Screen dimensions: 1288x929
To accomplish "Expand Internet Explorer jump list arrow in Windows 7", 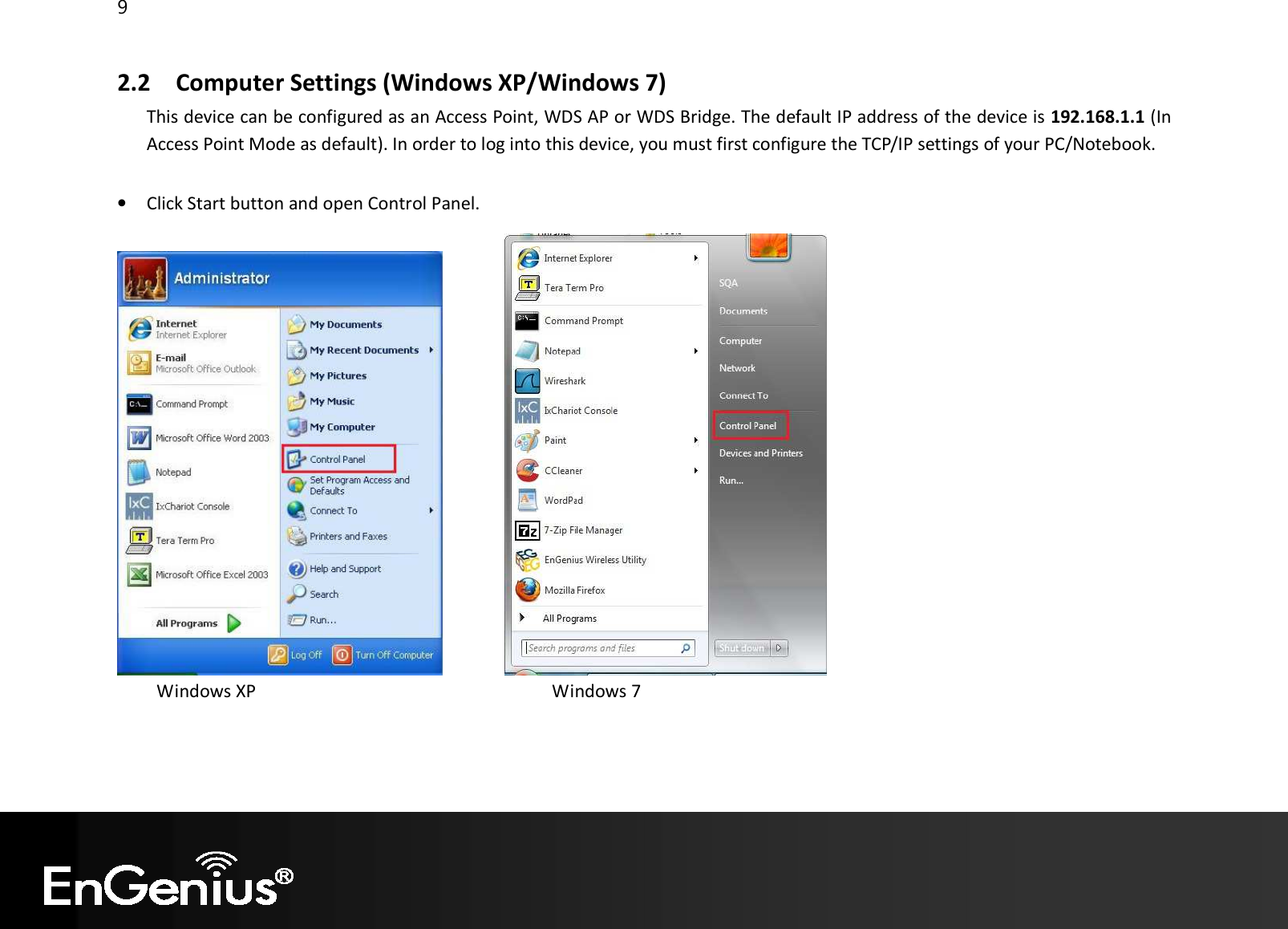I will click(696, 258).
